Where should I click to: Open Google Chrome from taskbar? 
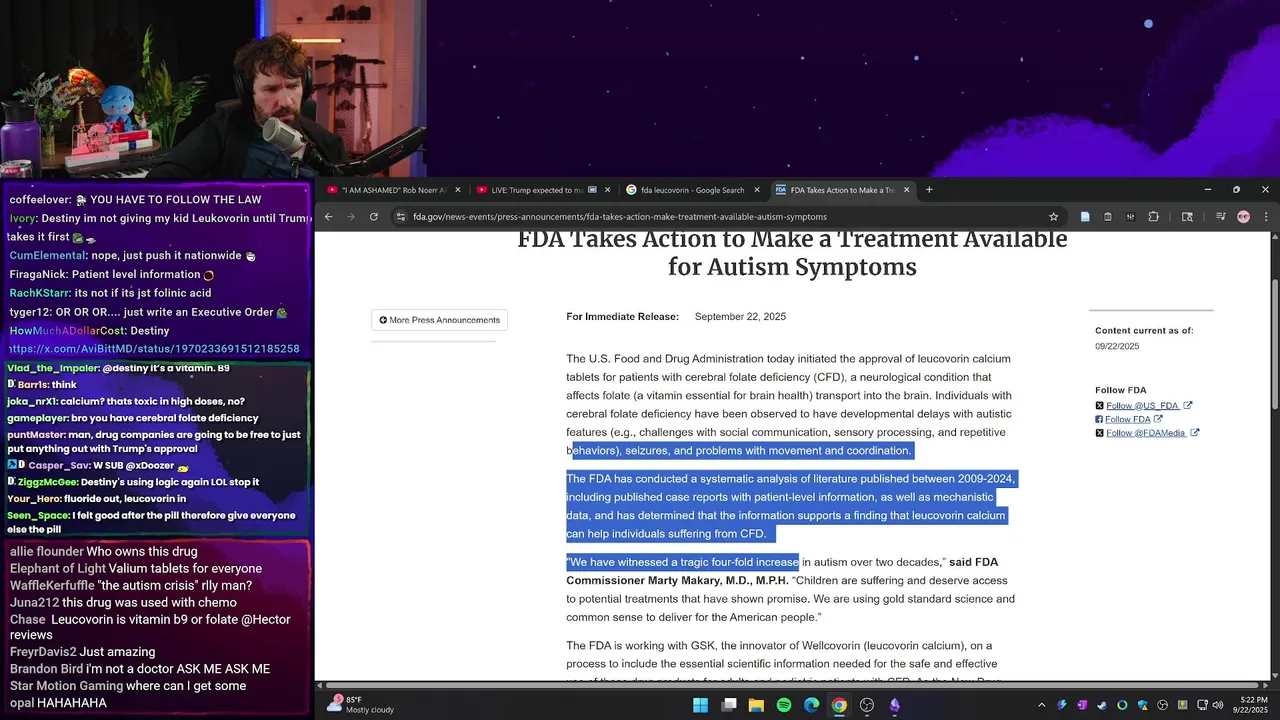tap(839, 705)
